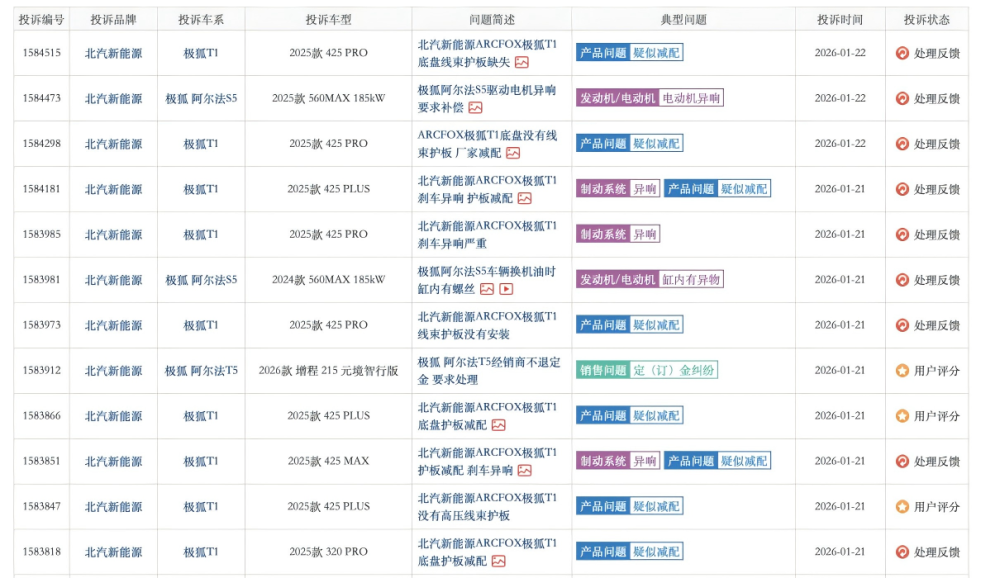Click orange star icon for complaint 1583912
Screen dimensions: 1000x578
[x=902, y=370]
